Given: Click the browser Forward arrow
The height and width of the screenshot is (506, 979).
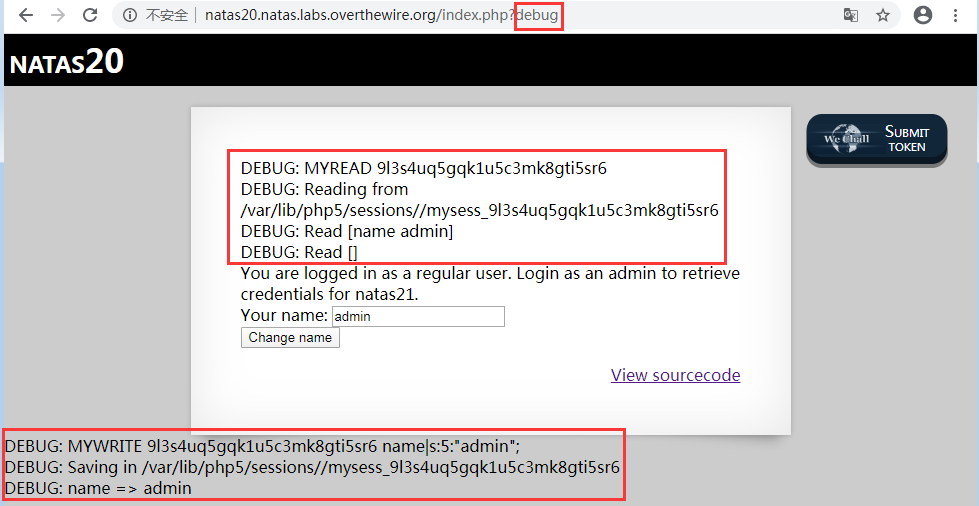Looking at the screenshot, I should [x=58, y=15].
